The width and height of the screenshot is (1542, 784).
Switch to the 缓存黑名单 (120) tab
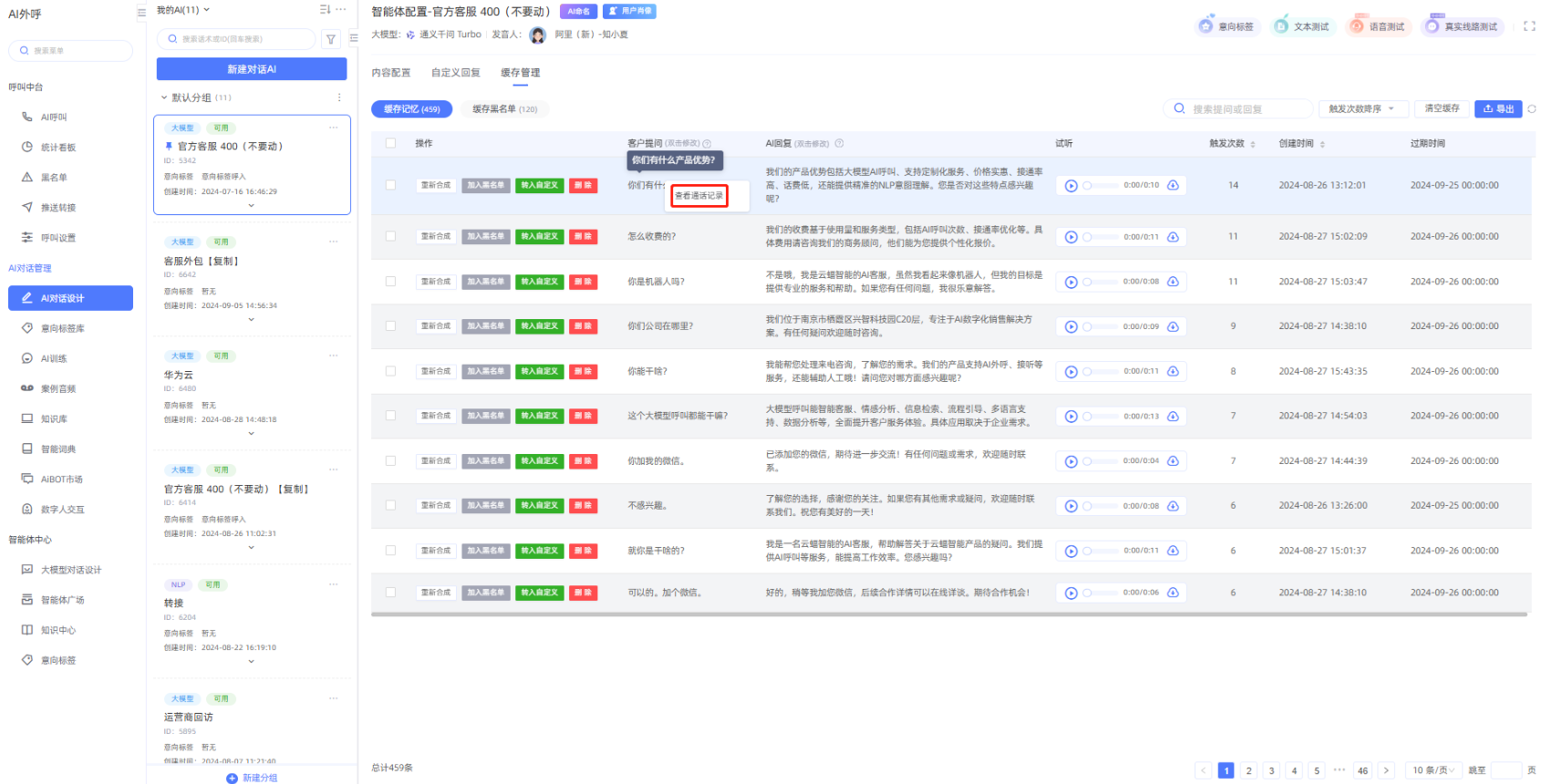click(504, 109)
